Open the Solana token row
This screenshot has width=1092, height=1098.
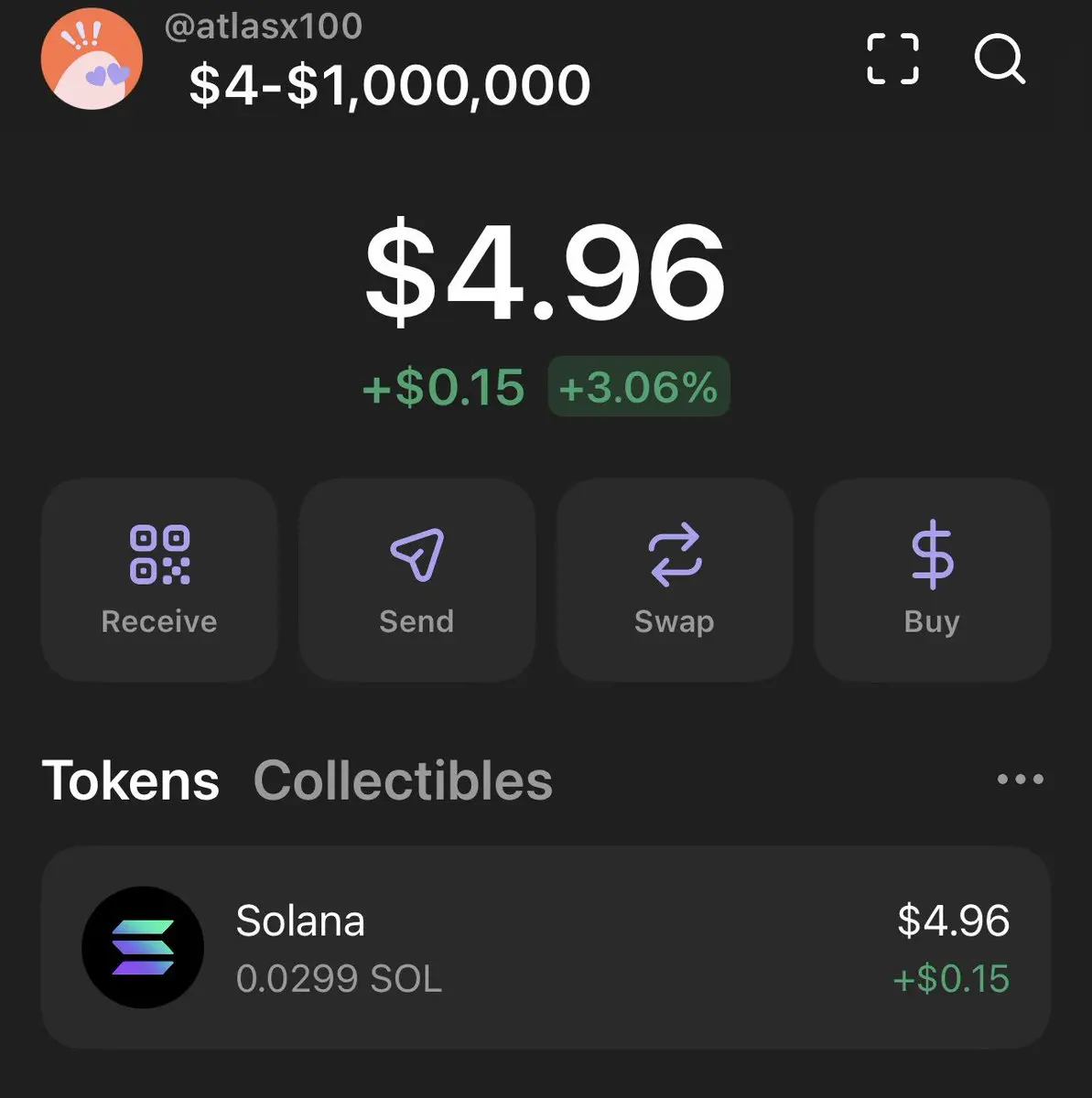(546, 948)
